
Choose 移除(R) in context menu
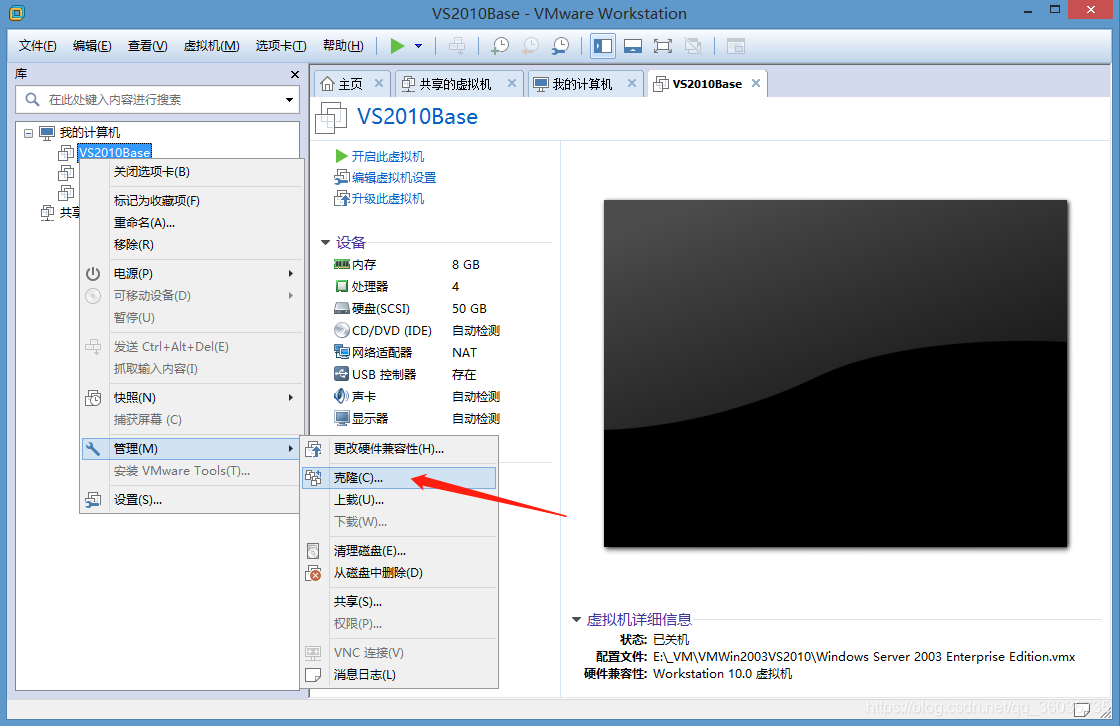(191, 245)
